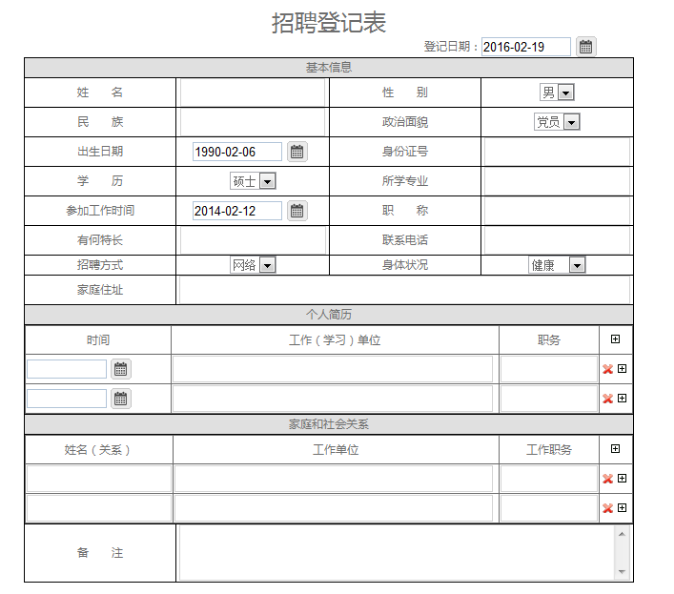Click 参加工作时间 field showing 2014-02-12
The image size is (674, 594).
click(x=237, y=211)
